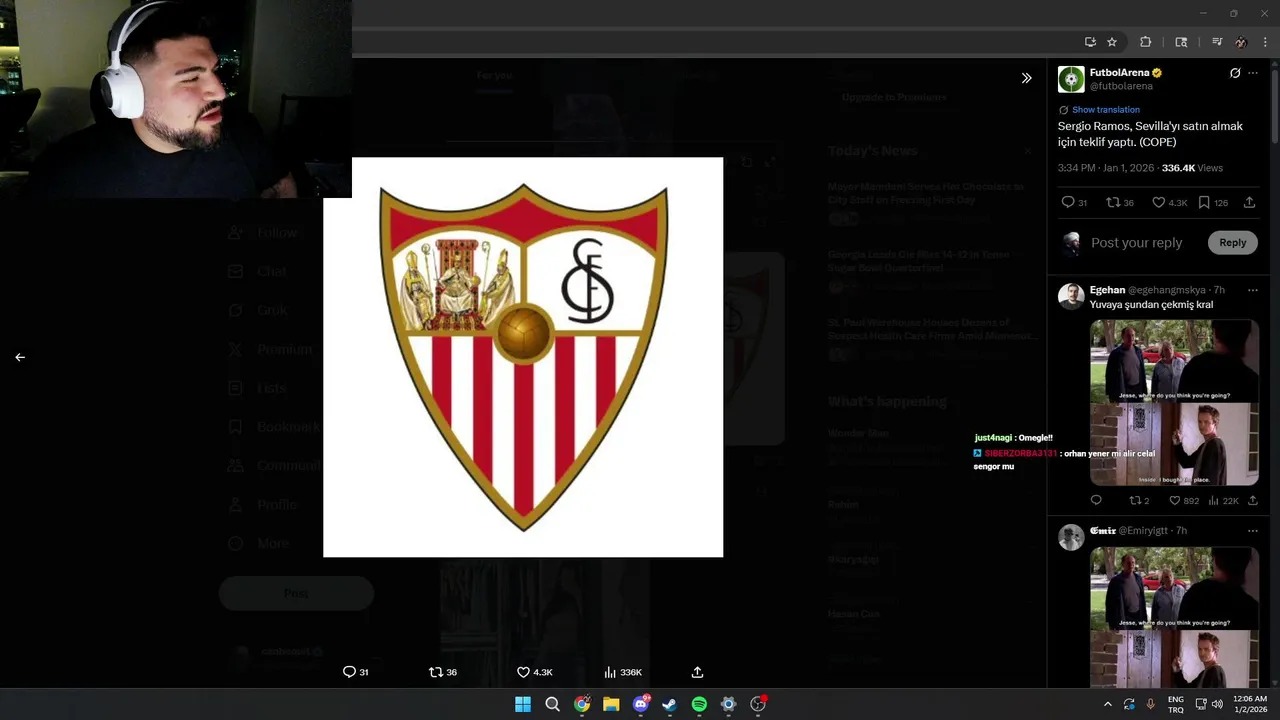Open Egehan's profile avatar

[1071, 297]
